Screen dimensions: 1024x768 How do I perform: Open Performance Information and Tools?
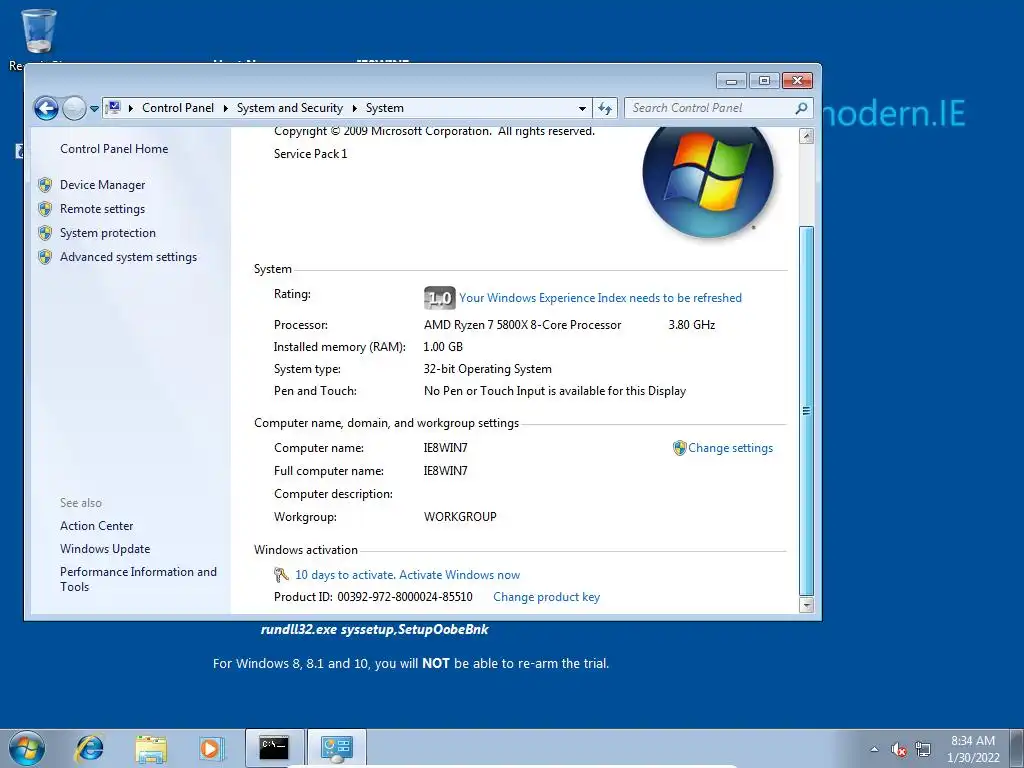pyautogui.click(x=138, y=579)
